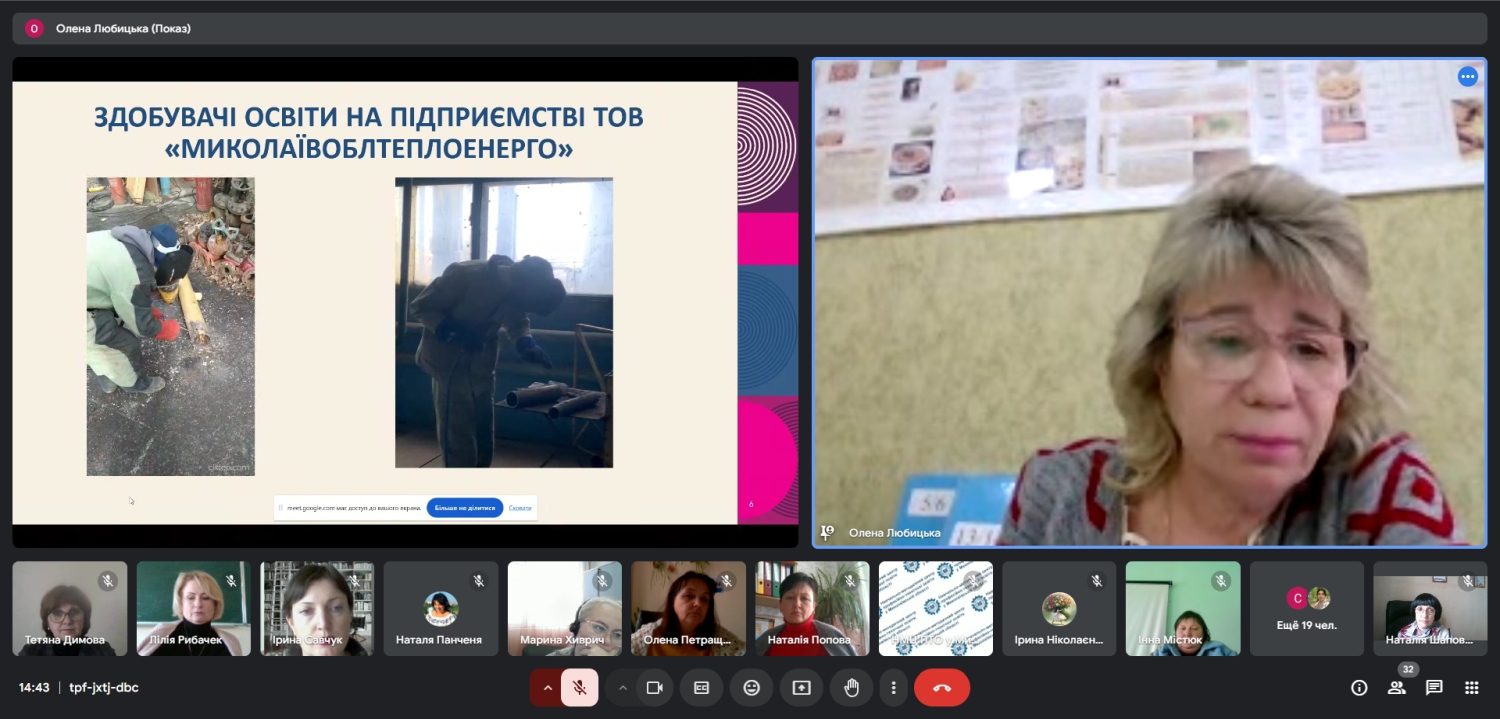Open the emoji reactions button
This screenshot has width=1500, height=719.
(x=751, y=688)
